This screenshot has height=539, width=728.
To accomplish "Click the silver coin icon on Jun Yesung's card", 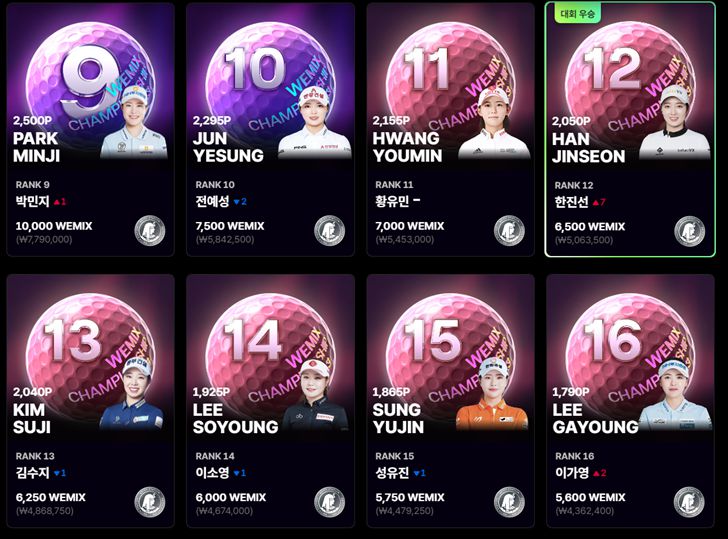I will (x=329, y=231).
